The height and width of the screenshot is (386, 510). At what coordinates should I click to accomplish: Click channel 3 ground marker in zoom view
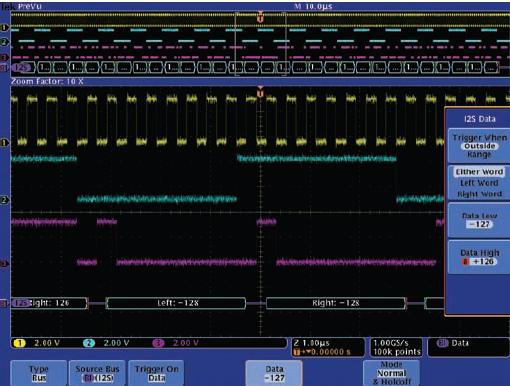pos(4,264)
